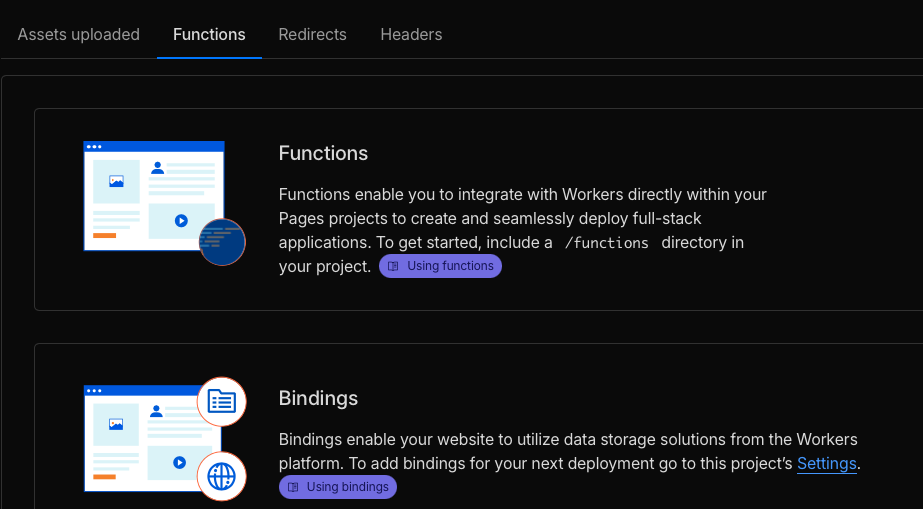Open the Using bindings documentation link
Screen dimensions: 923x509
pos(338,487)
